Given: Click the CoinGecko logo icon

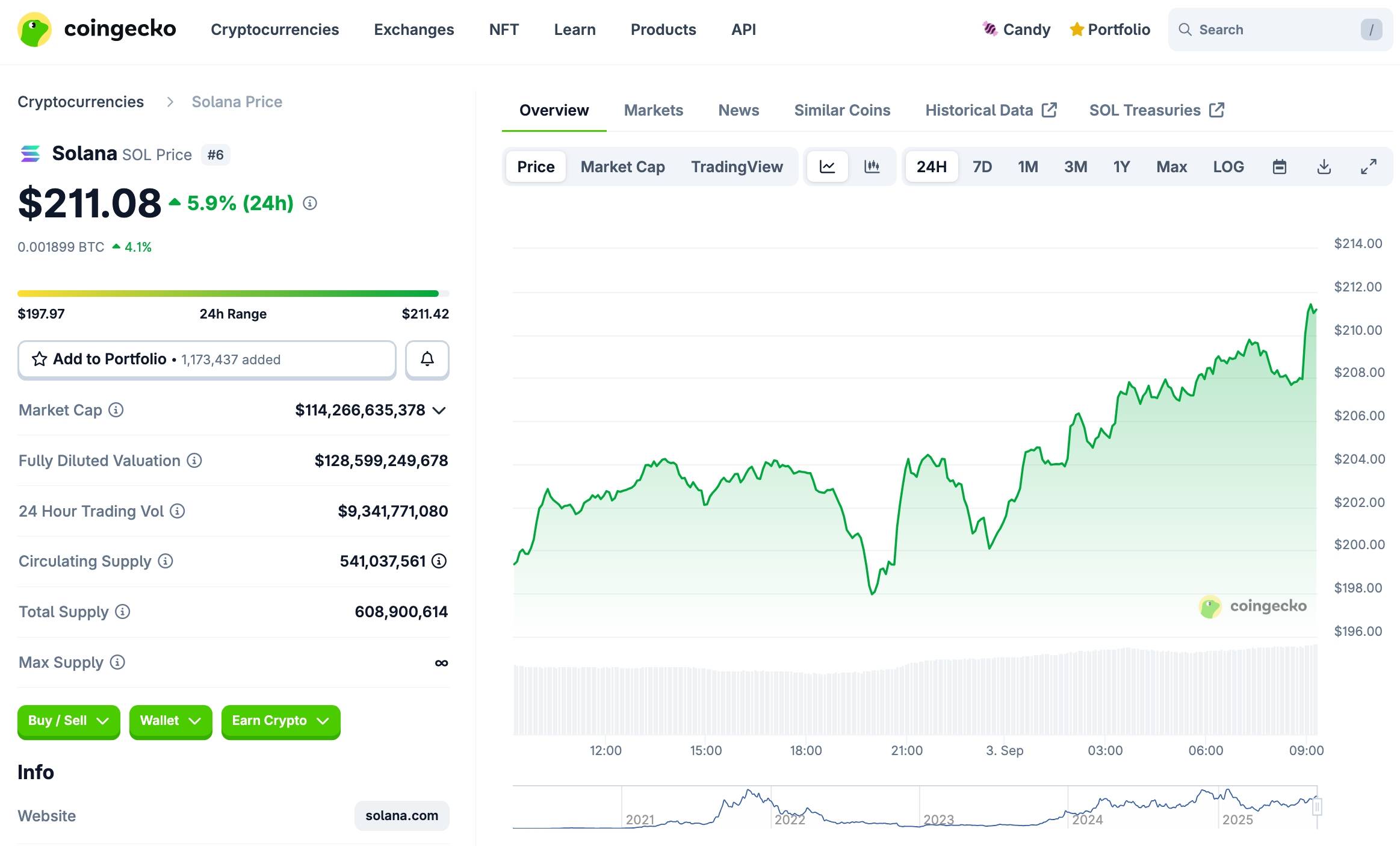Looking at the screenshot, I should (x=34, y=30).
